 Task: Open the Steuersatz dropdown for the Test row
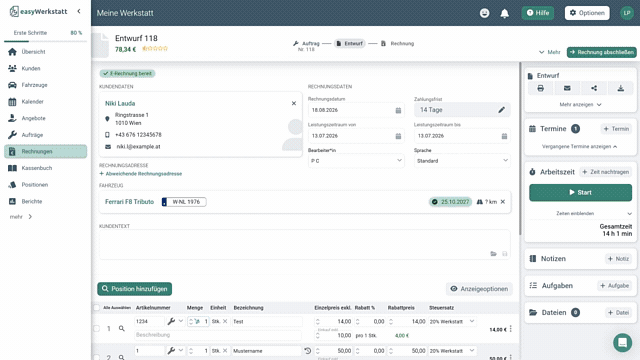[x=452, y=322]
